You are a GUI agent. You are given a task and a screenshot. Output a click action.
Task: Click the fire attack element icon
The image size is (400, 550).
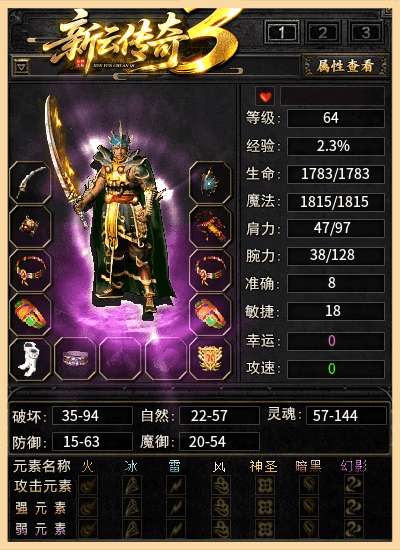click(x=88, y=485)
